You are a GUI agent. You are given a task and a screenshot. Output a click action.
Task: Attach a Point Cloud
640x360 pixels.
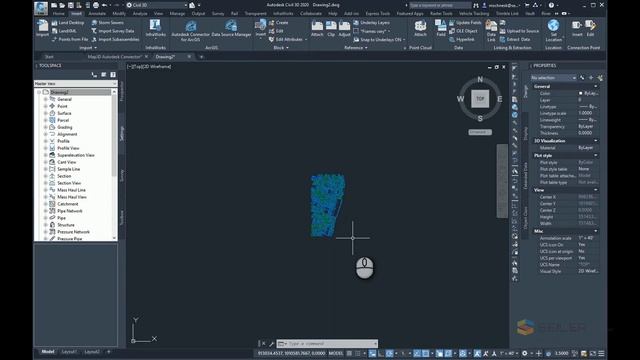[x=420, y=29]
